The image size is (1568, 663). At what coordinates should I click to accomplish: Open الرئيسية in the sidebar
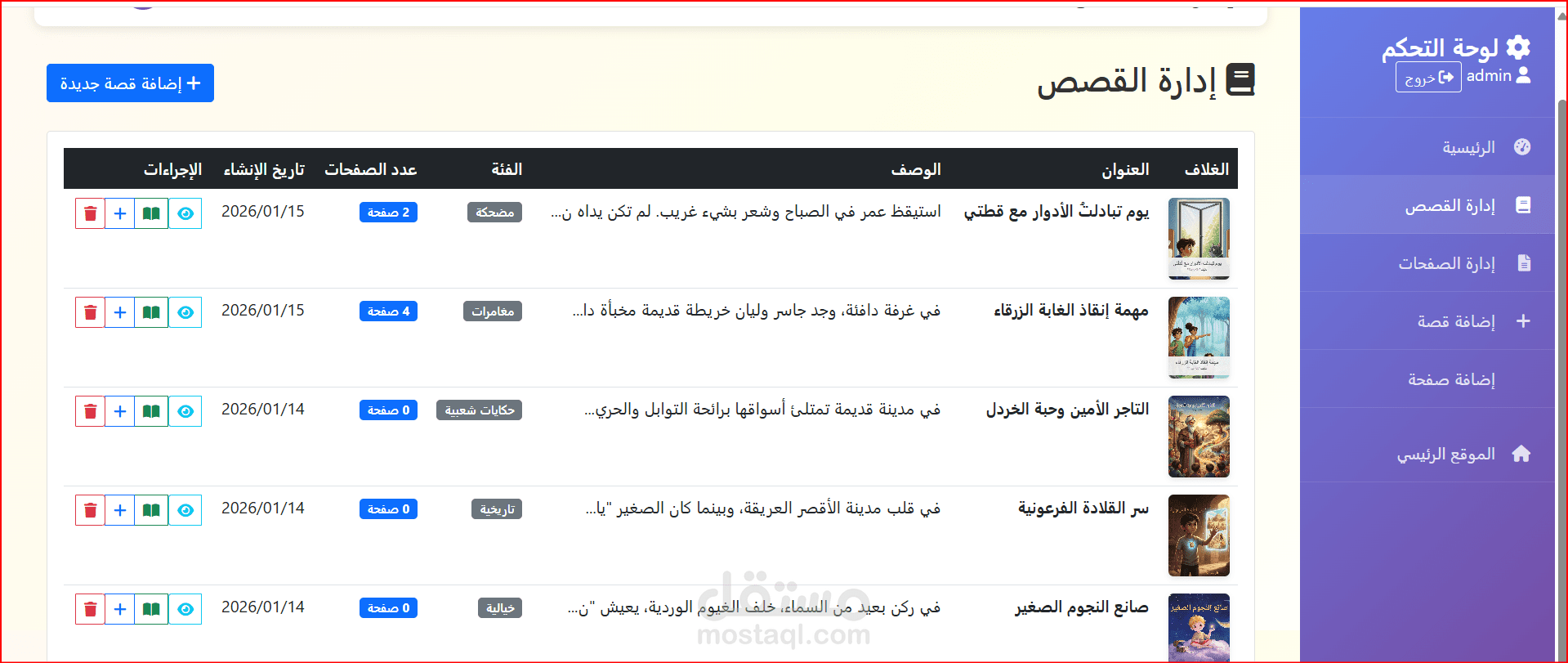coord(1427,147)
